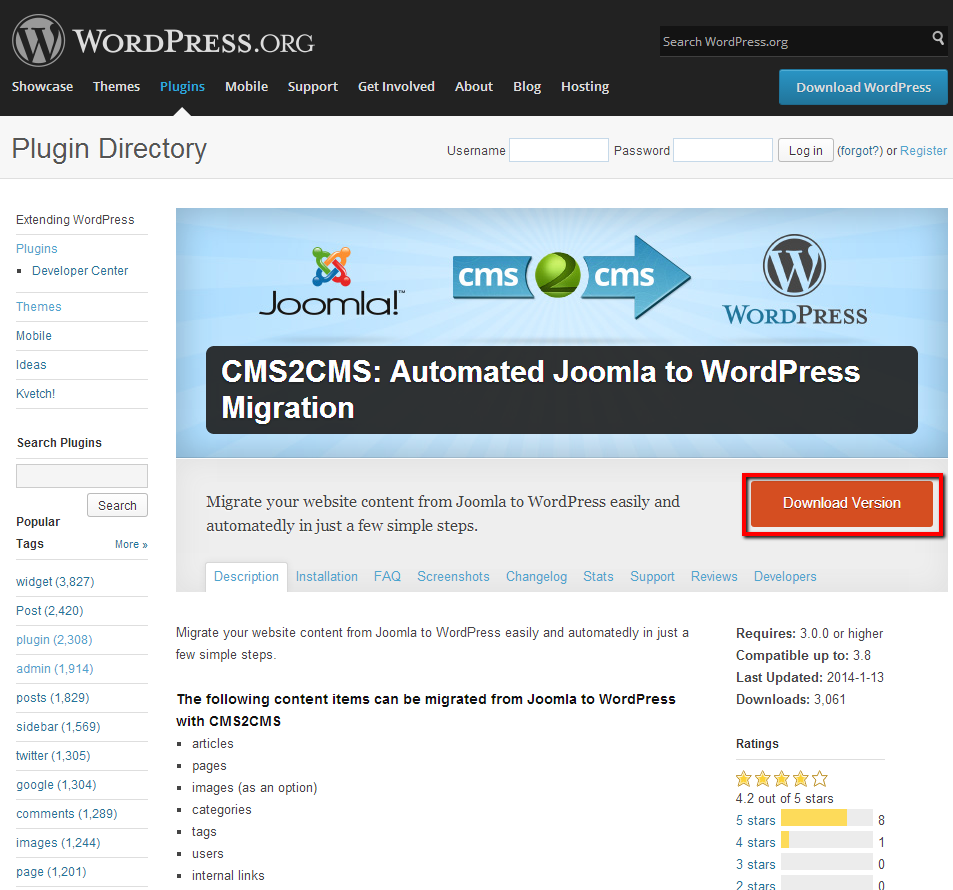The width and height of the screenshot is (953, 890).
Task: Click the Password input field
Action: coord(723,150)
